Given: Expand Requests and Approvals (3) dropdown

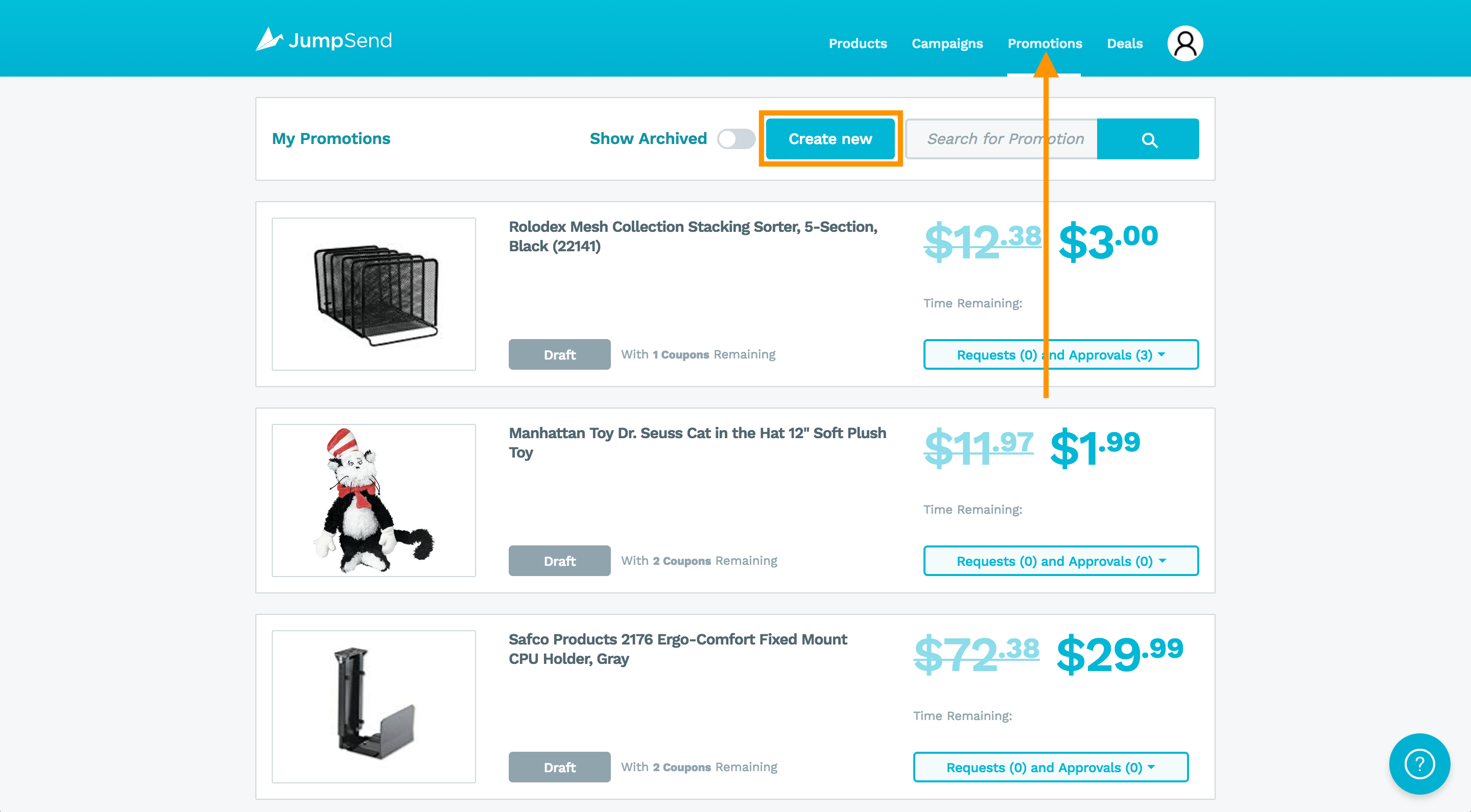Looking at the screenshot, I should click(x=1060, y=354).
